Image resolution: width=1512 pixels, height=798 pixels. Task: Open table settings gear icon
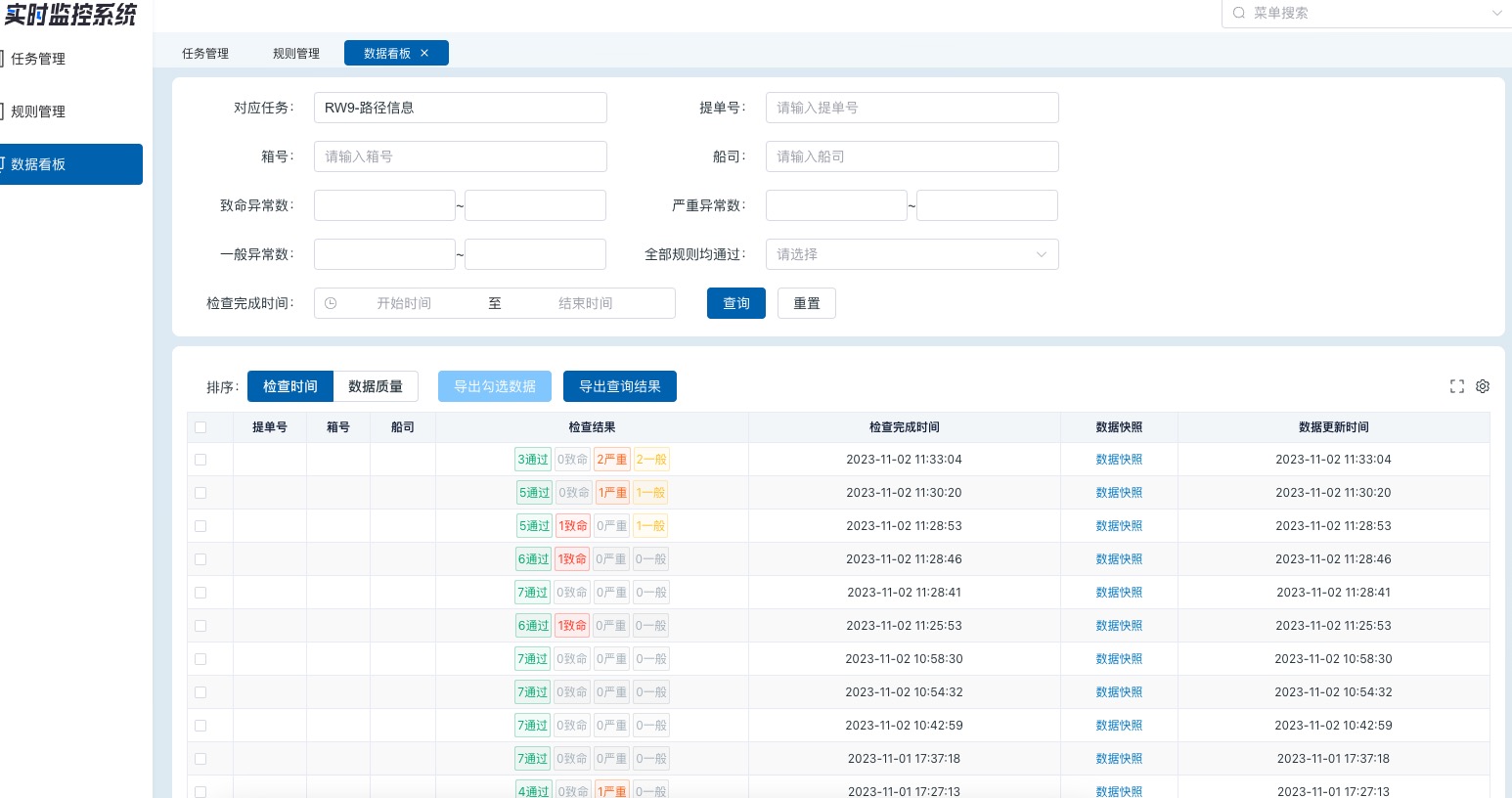click(x=1483, y=386)
